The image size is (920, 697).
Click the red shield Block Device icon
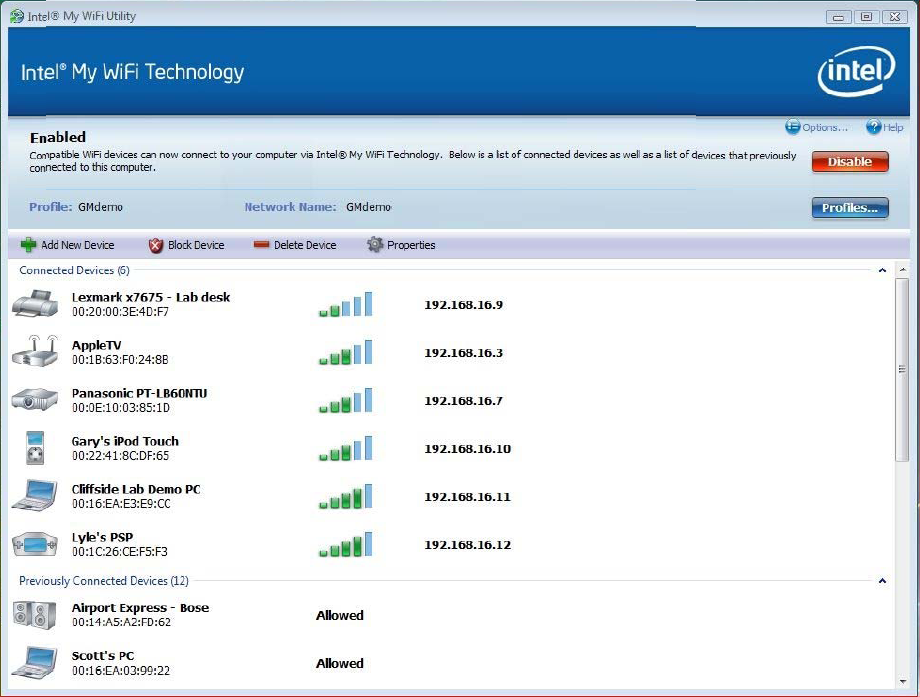pyautogui.click(x=155, y=245)
